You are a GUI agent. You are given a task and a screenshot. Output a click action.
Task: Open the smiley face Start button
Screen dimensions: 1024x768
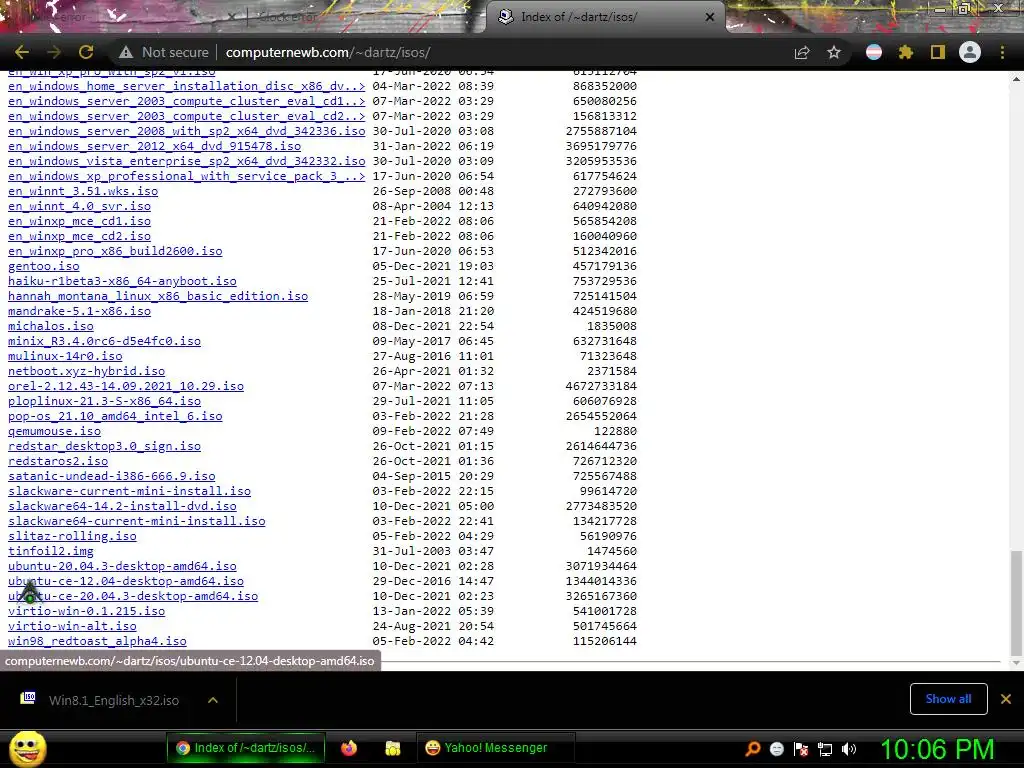(27, 748)
